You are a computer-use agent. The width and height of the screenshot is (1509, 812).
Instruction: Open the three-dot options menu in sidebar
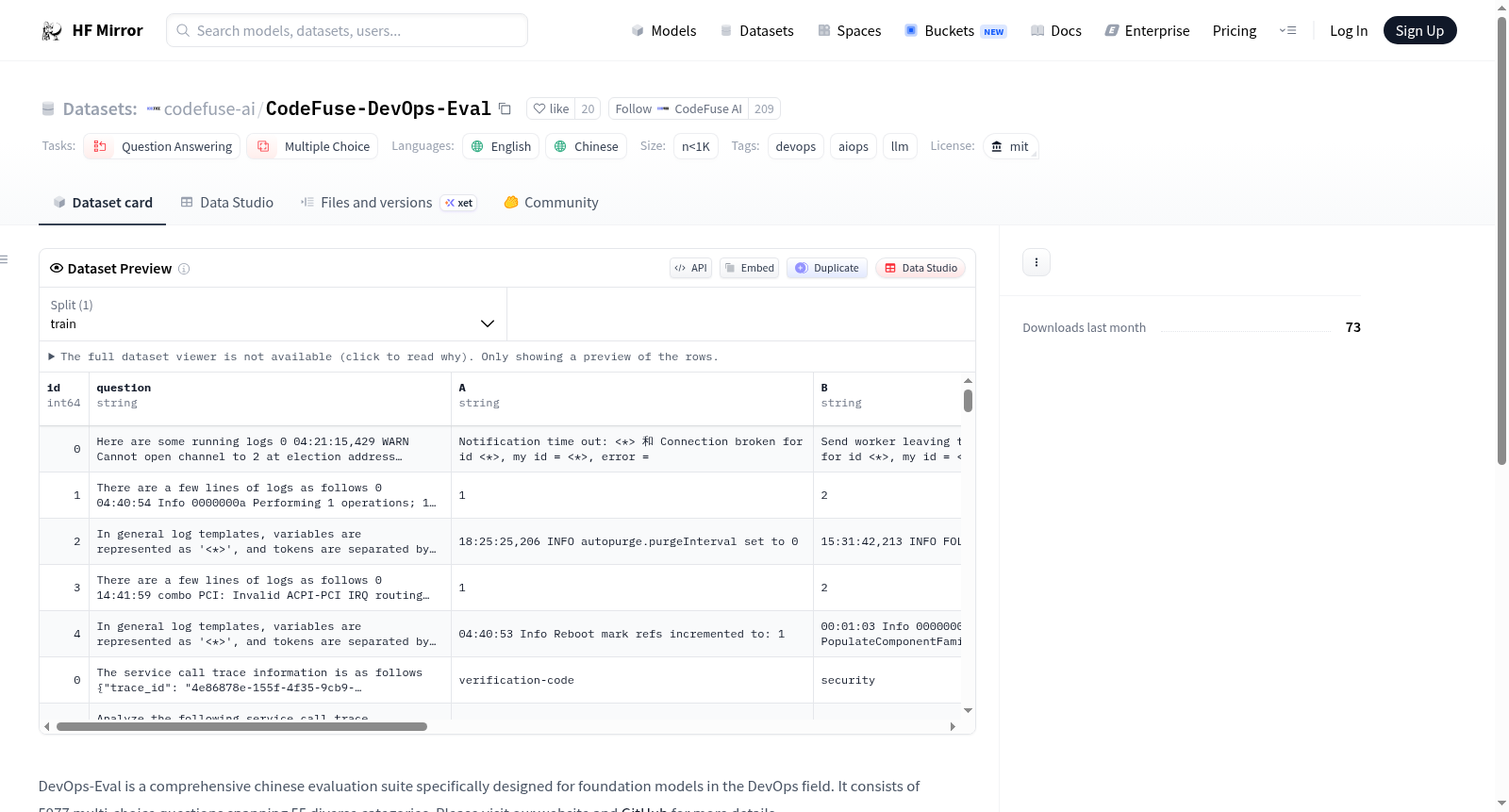tap(1036, 262)
